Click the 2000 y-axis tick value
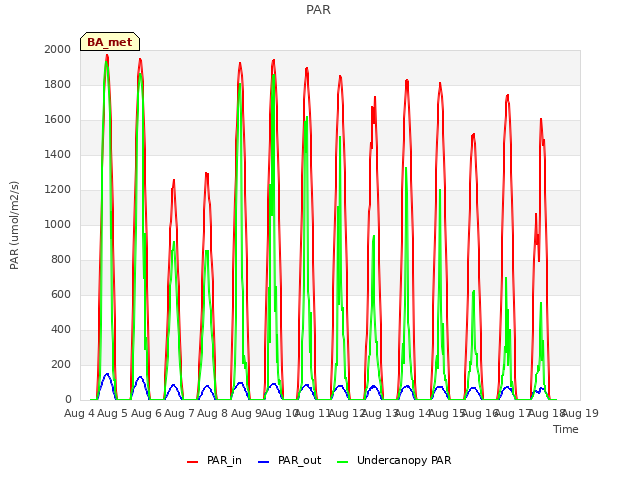The image size is (640, 480). (x=58, y=49)
